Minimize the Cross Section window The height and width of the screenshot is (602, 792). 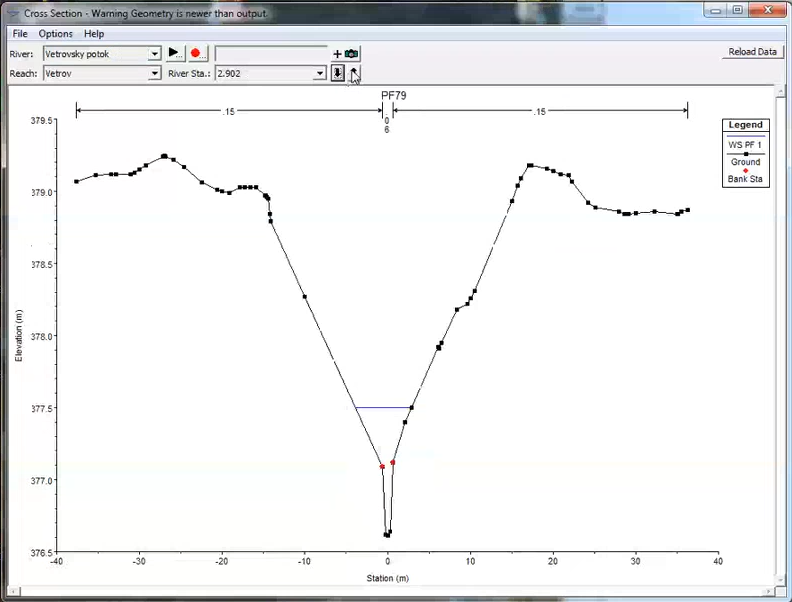(715, 10)
